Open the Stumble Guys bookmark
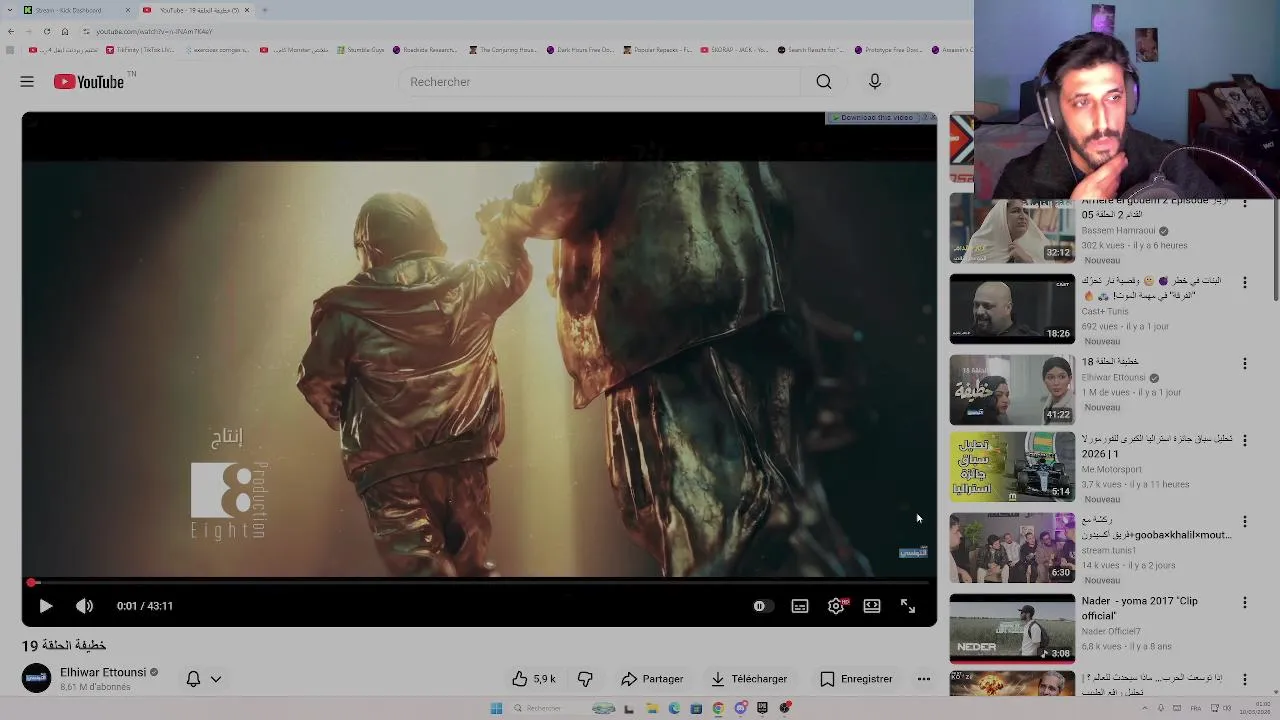The image size is (1280, 720). pyautogui.click(x=360, y=50)
